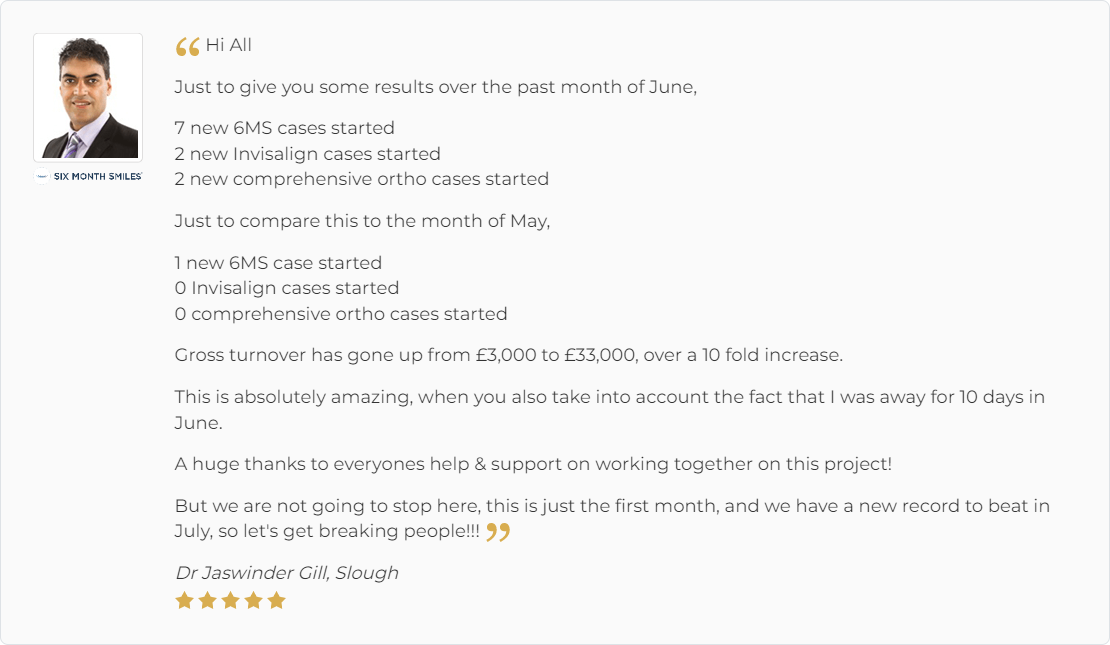This screenshot has width=1110, height=645.
Task: Click 'This is absolutely amazing' paragraph
Action: (x=610, y=410)
